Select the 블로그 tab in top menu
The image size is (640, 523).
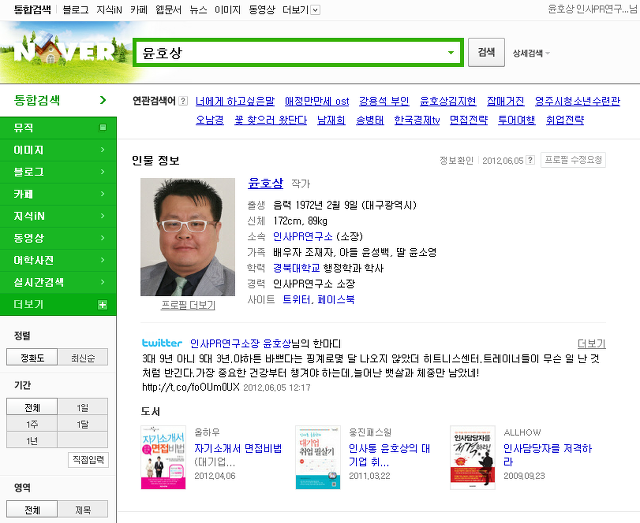(x=76, y=10)
